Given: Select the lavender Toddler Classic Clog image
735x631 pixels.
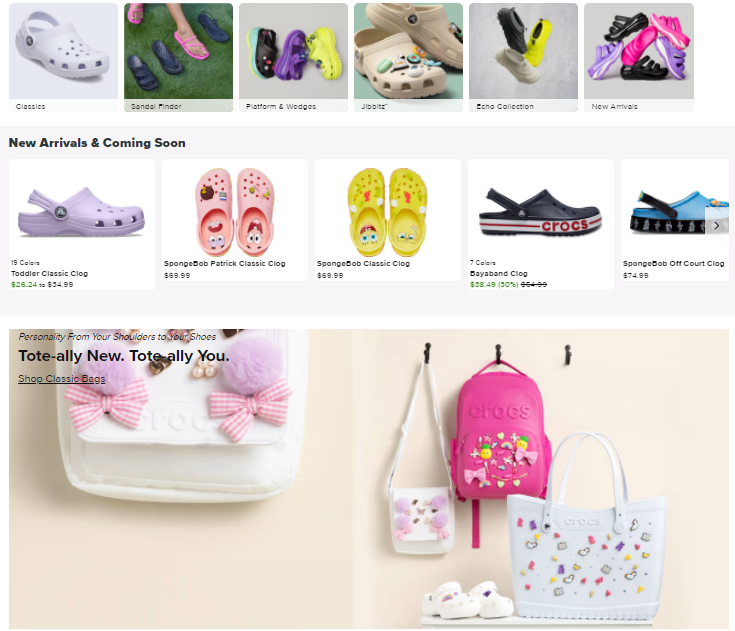Looking at the screenshot, I should pyautogui.click(x=82, y=212).
